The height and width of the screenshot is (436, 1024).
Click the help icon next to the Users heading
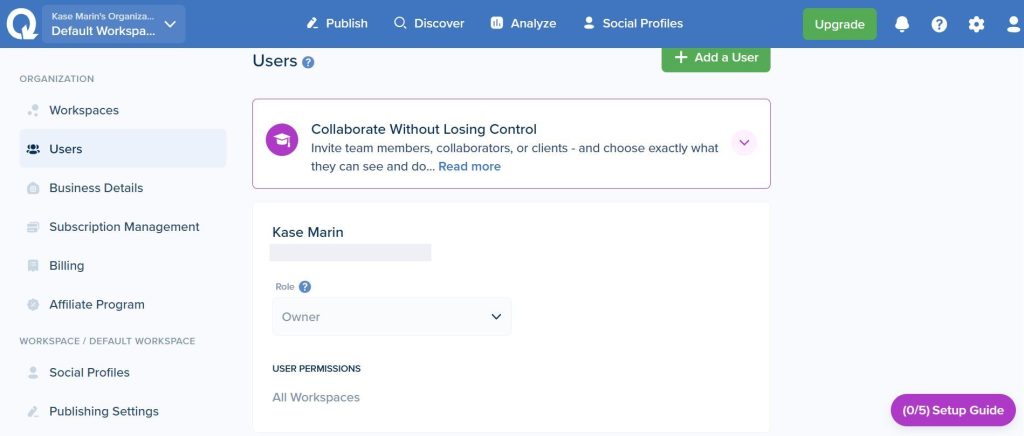pyautogui.click(x=308, y=63)
